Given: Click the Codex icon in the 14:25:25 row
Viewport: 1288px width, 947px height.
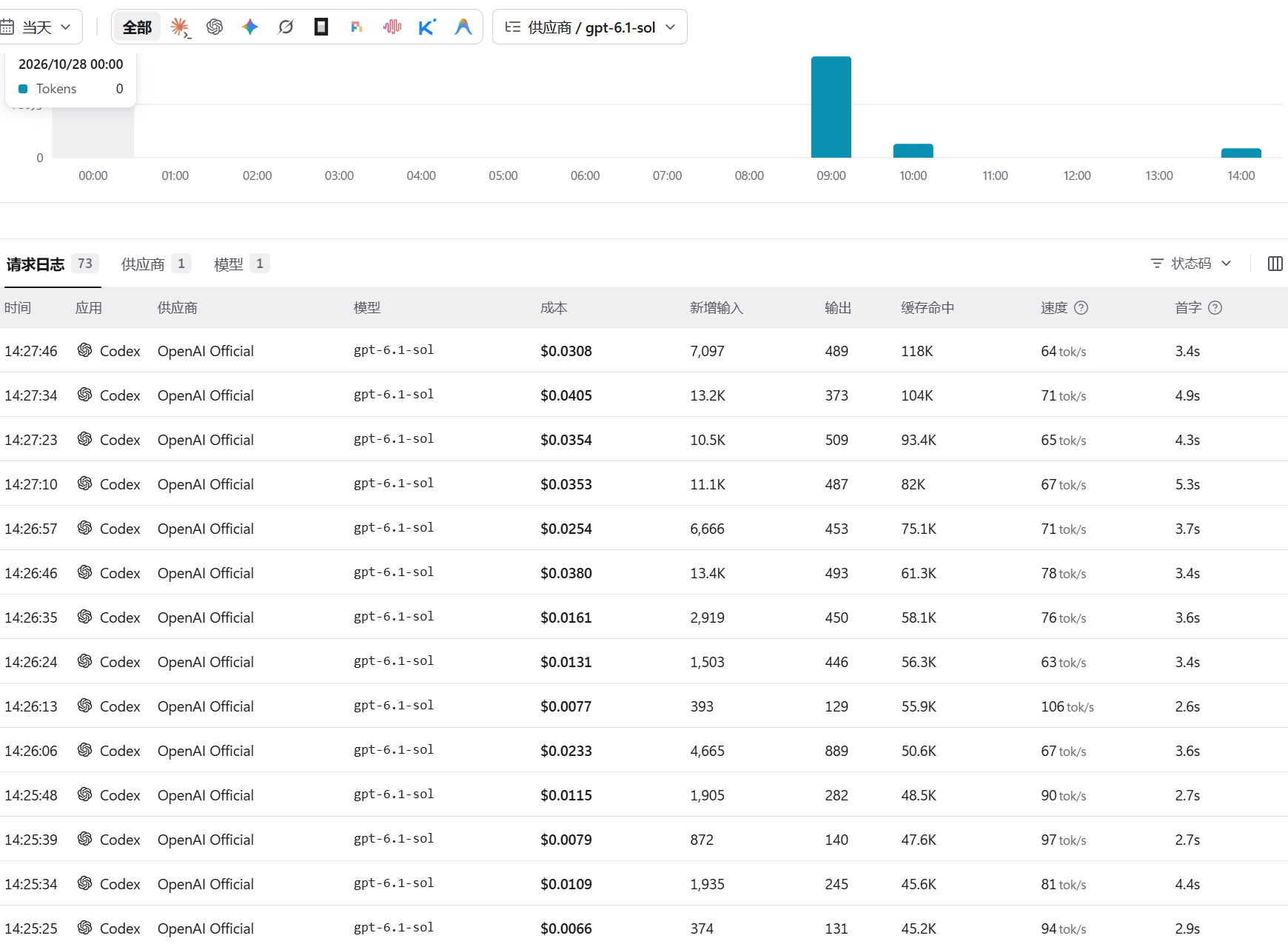Looking at the screenshot, I should coord(85,928).
